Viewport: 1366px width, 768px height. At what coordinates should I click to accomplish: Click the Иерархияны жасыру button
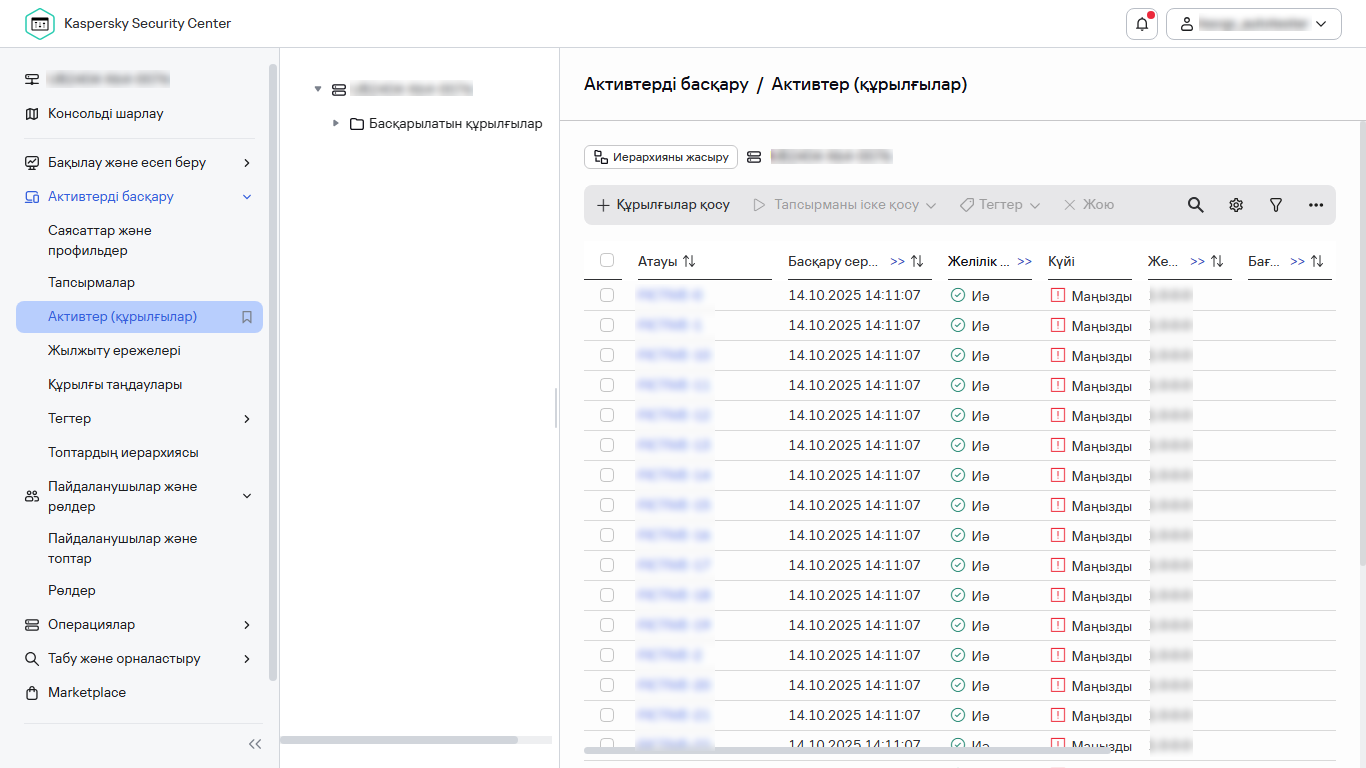[x=661, y=157]
